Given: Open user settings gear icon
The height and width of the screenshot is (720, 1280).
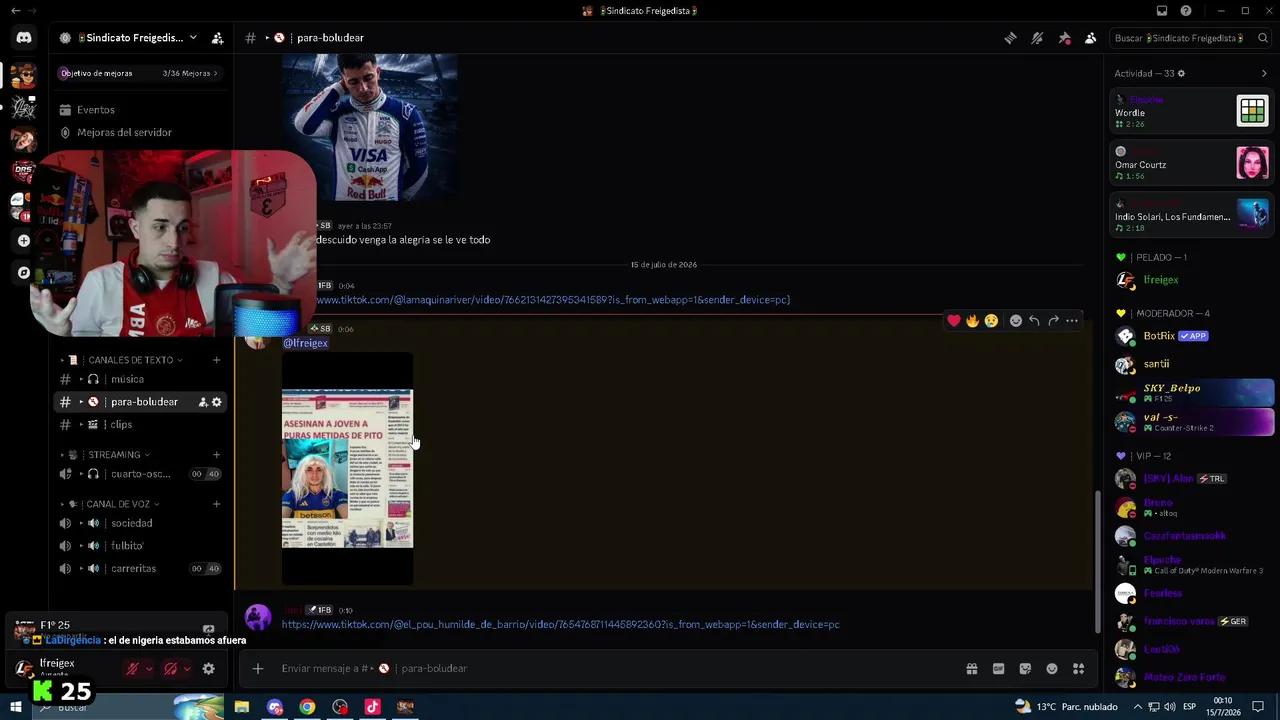Looking at the screenshot, I should point(208,668).
